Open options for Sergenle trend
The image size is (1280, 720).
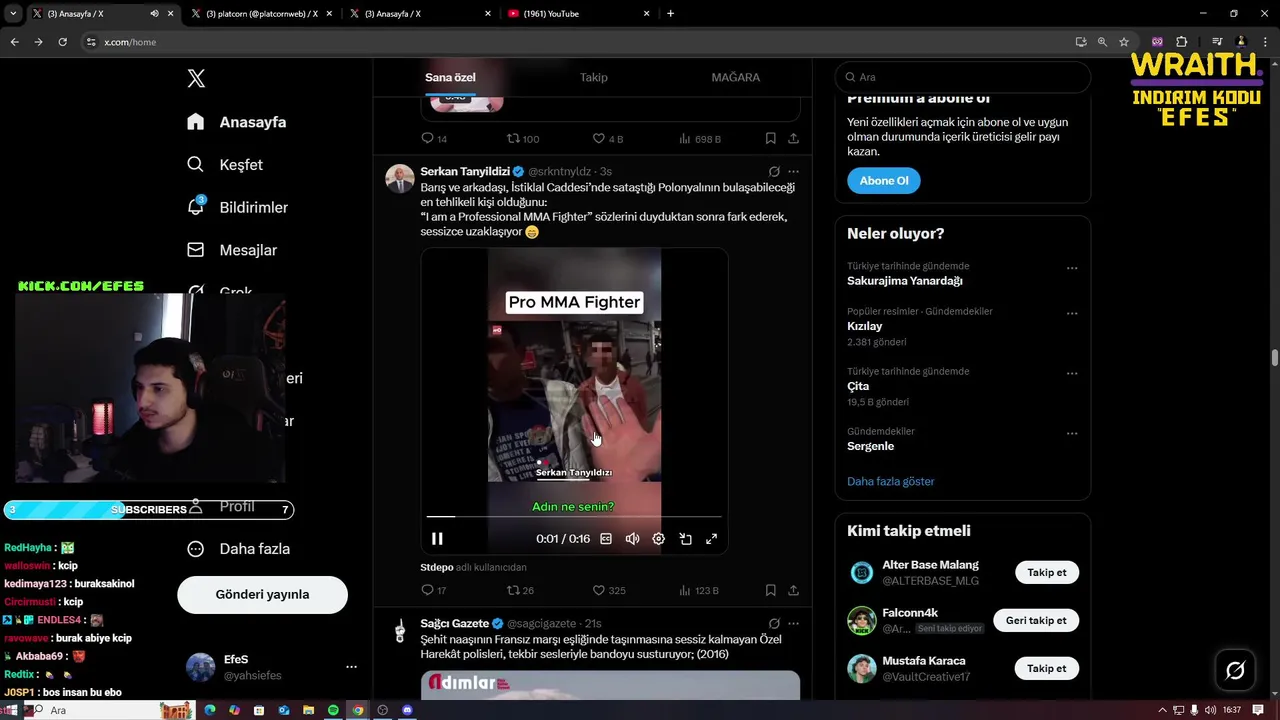(x=1072, y=433)
